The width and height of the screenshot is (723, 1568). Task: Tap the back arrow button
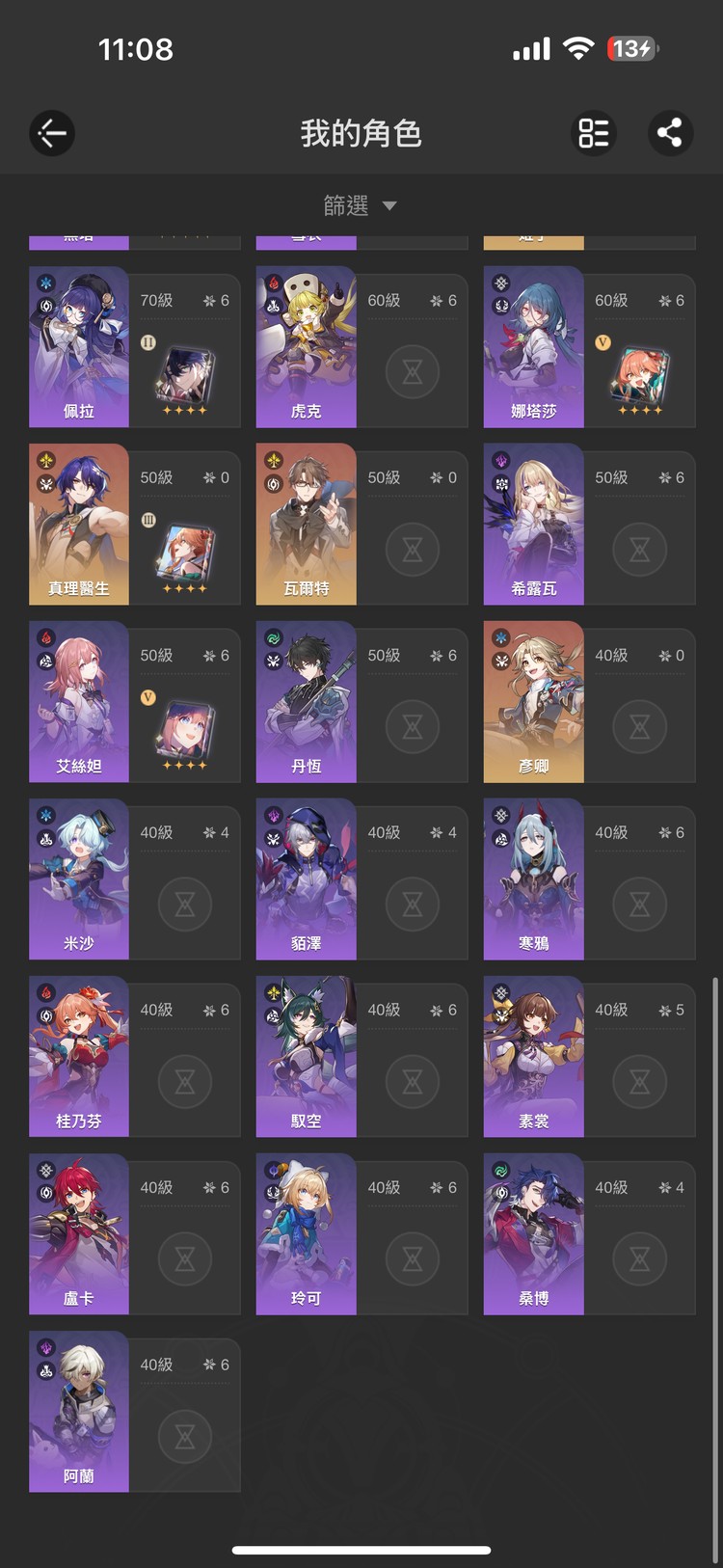click(x=52, y=133)
